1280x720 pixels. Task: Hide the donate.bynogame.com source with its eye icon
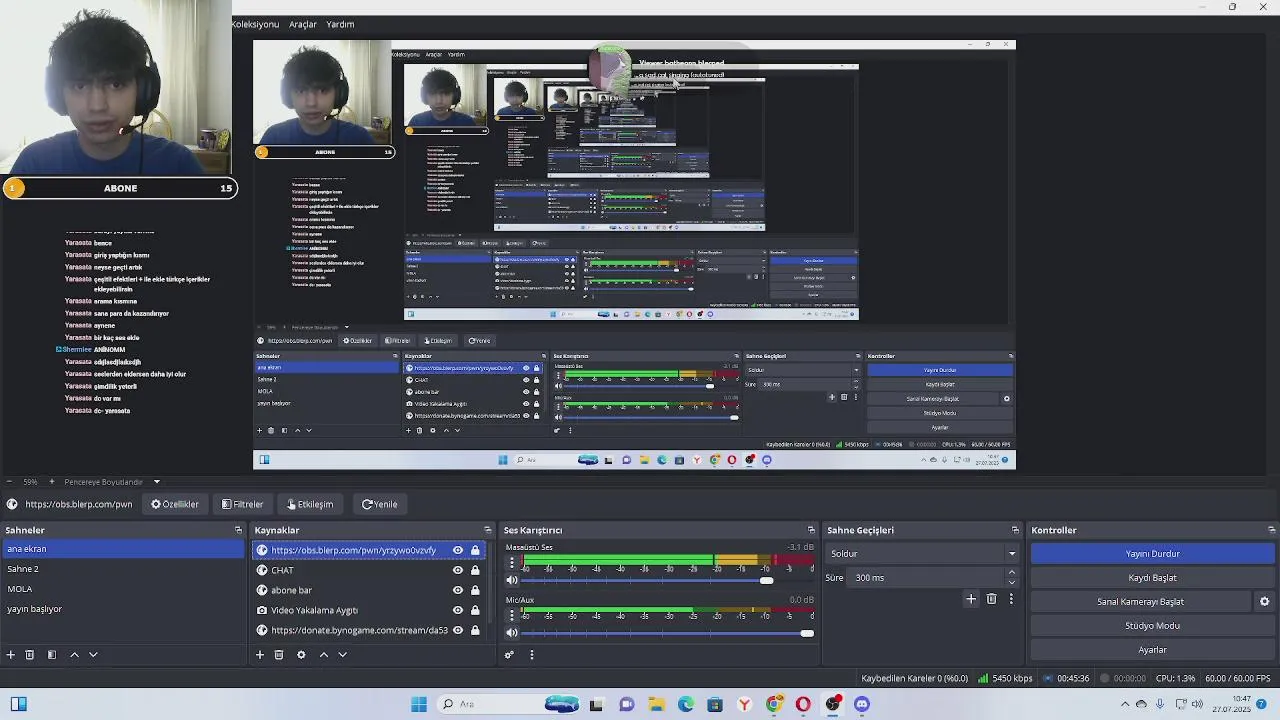[x=458, y=630]
